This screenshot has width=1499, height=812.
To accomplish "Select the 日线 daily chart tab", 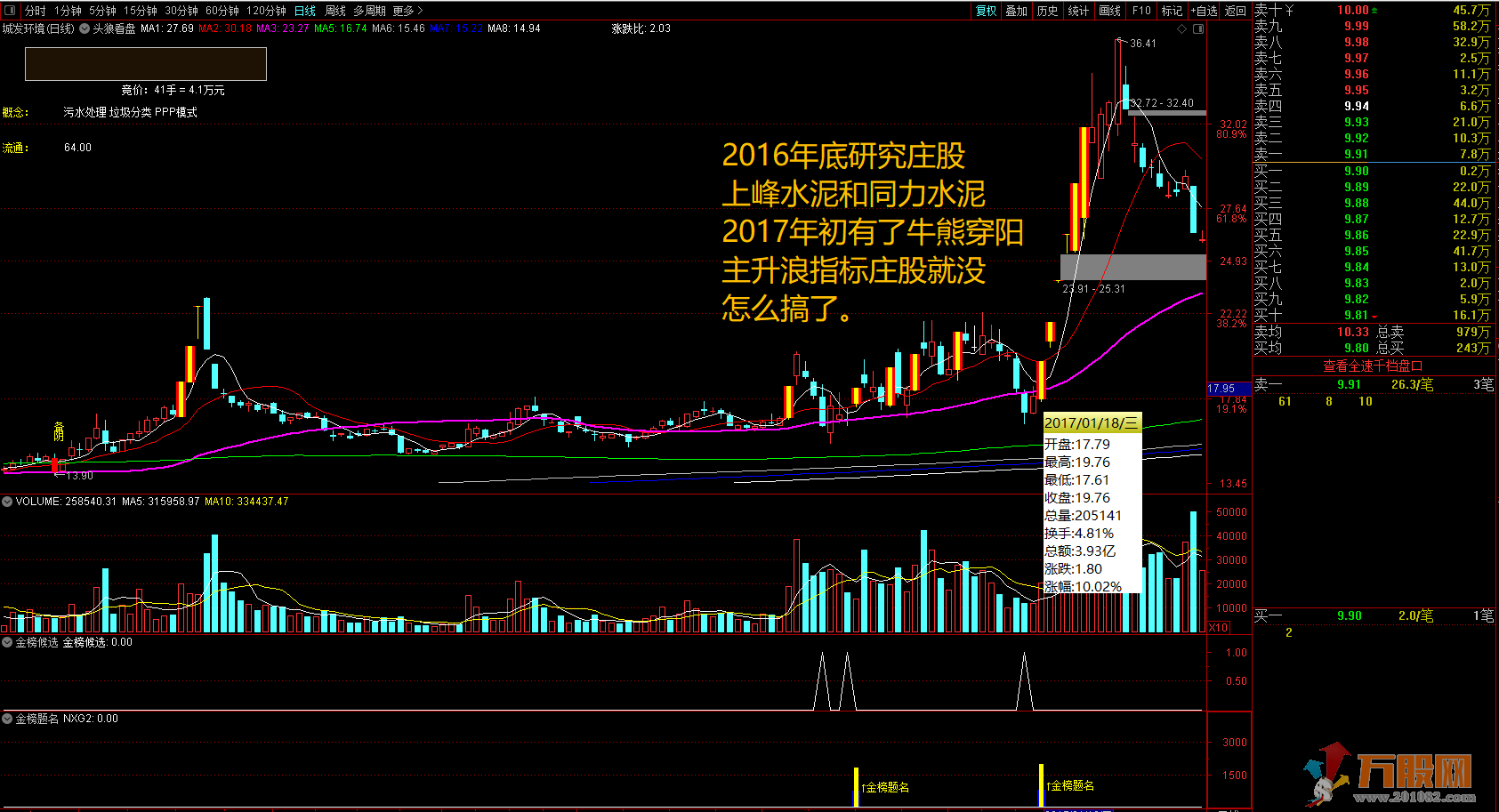I will tap(304, 11).
